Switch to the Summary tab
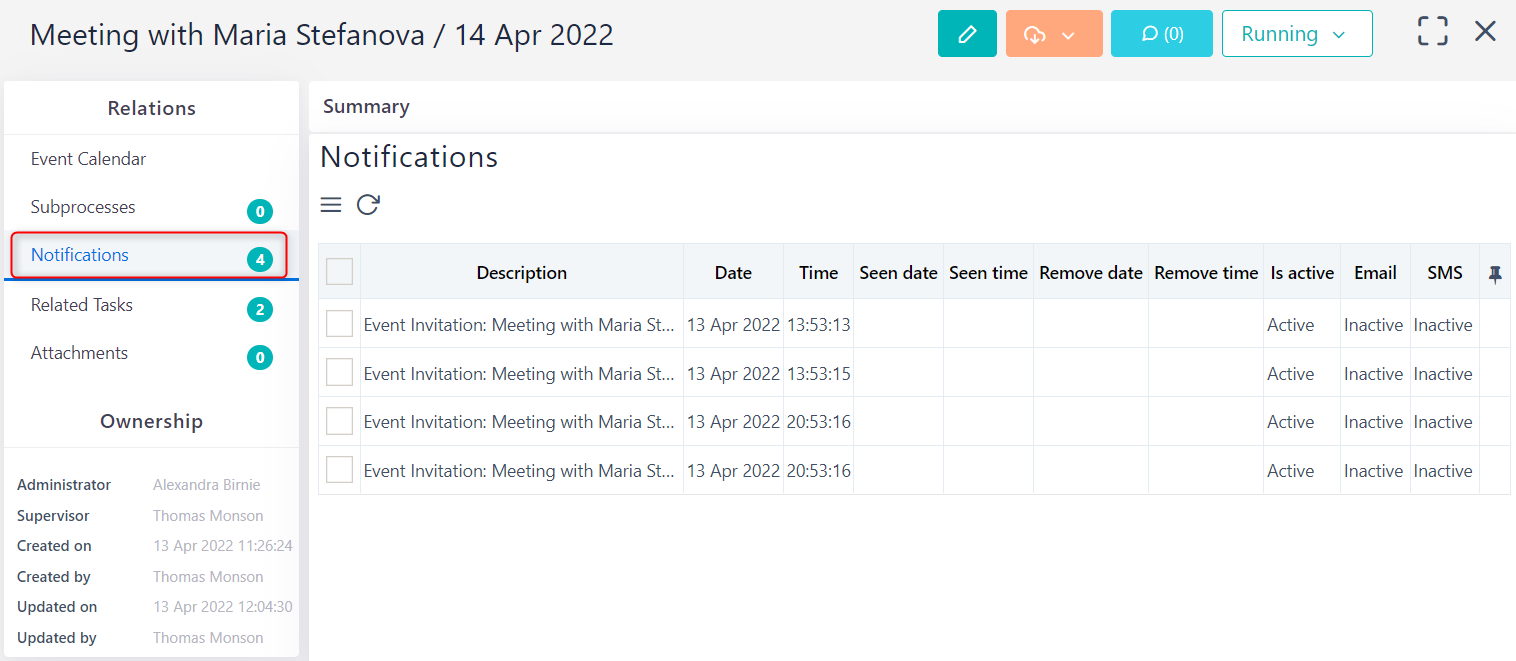1516x661 pixels. [x=365, y=106]
